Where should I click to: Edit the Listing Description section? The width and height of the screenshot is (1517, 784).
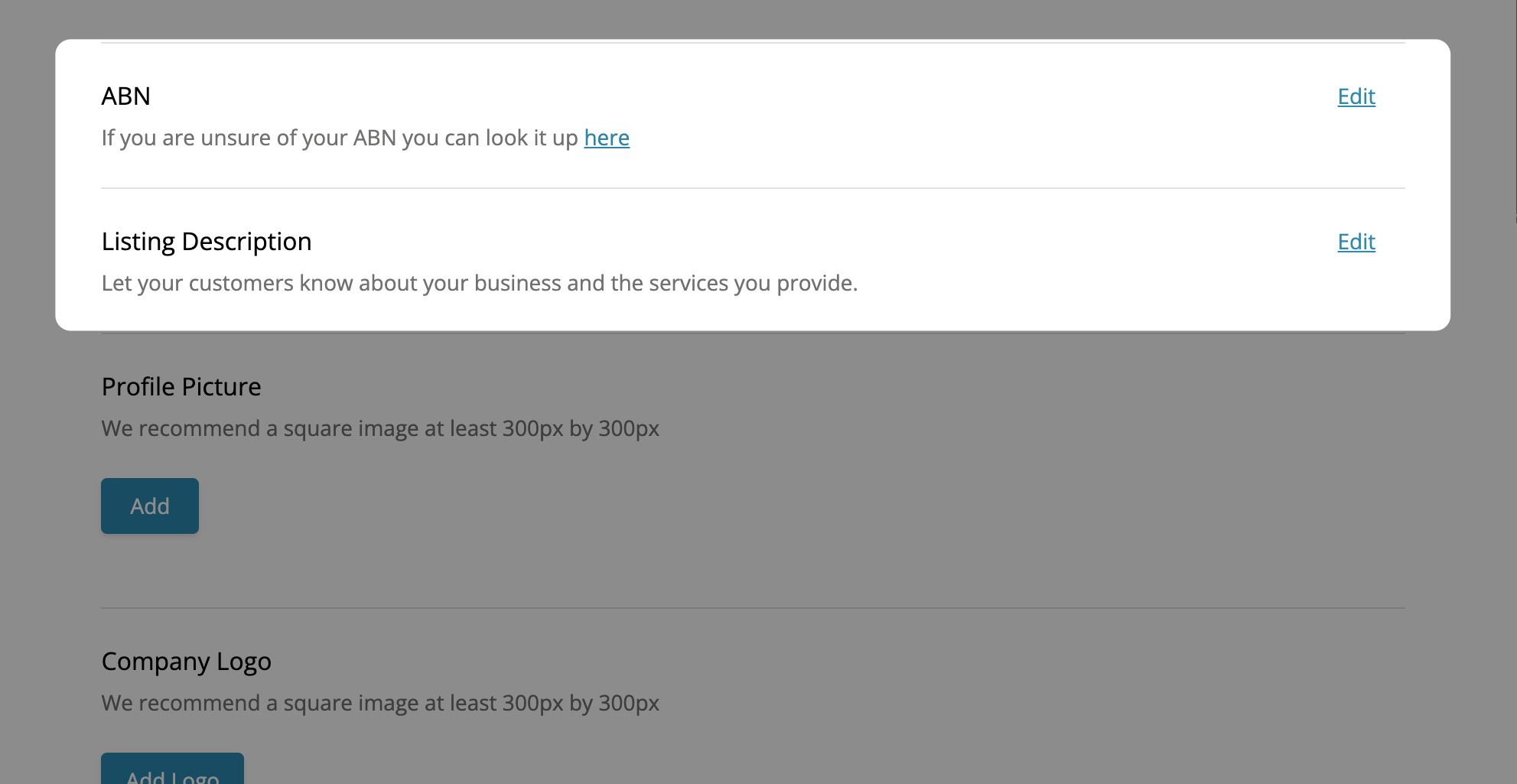pyautogui.click(x=1356, y=242)
